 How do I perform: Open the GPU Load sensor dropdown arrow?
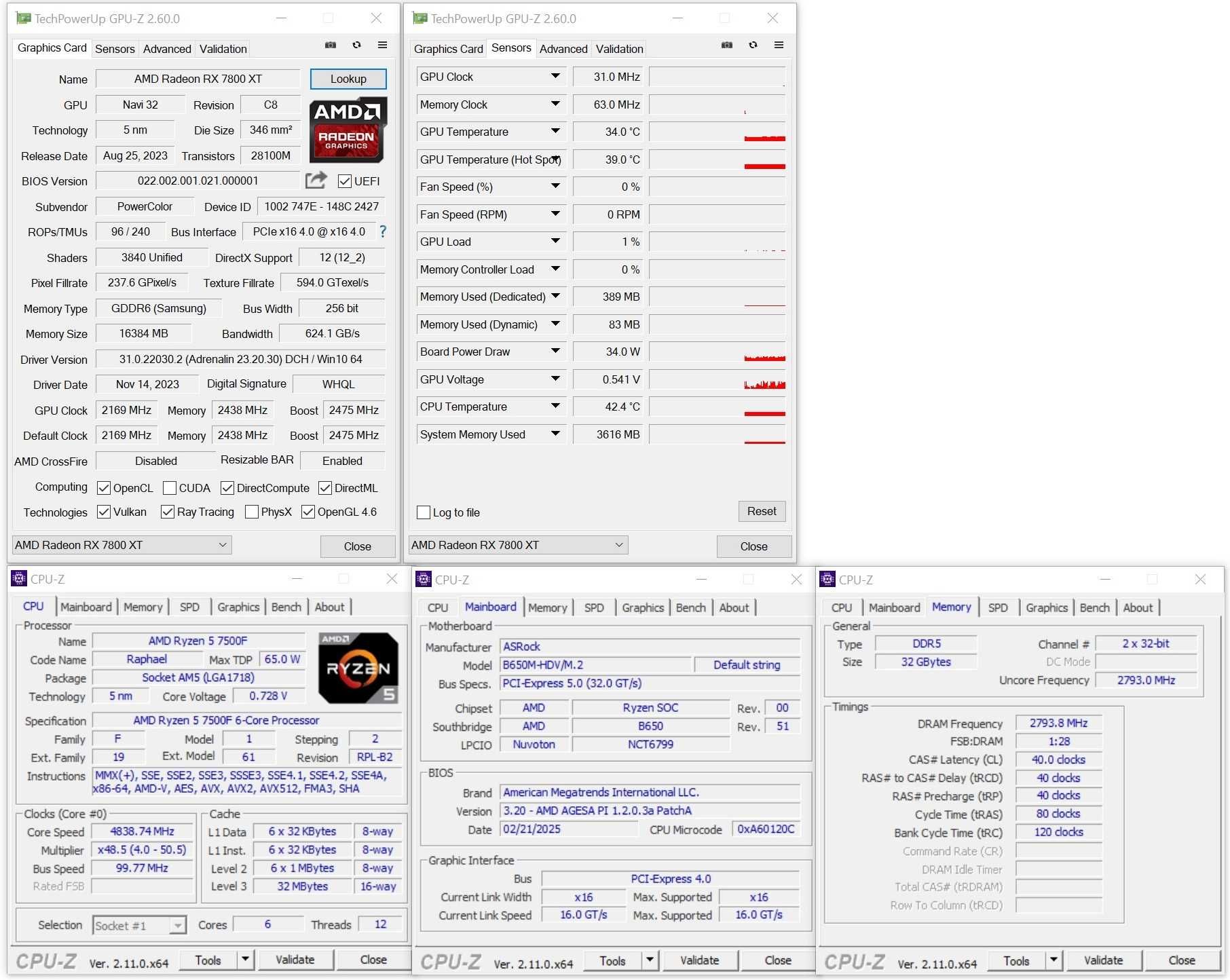tap(555, 241)
